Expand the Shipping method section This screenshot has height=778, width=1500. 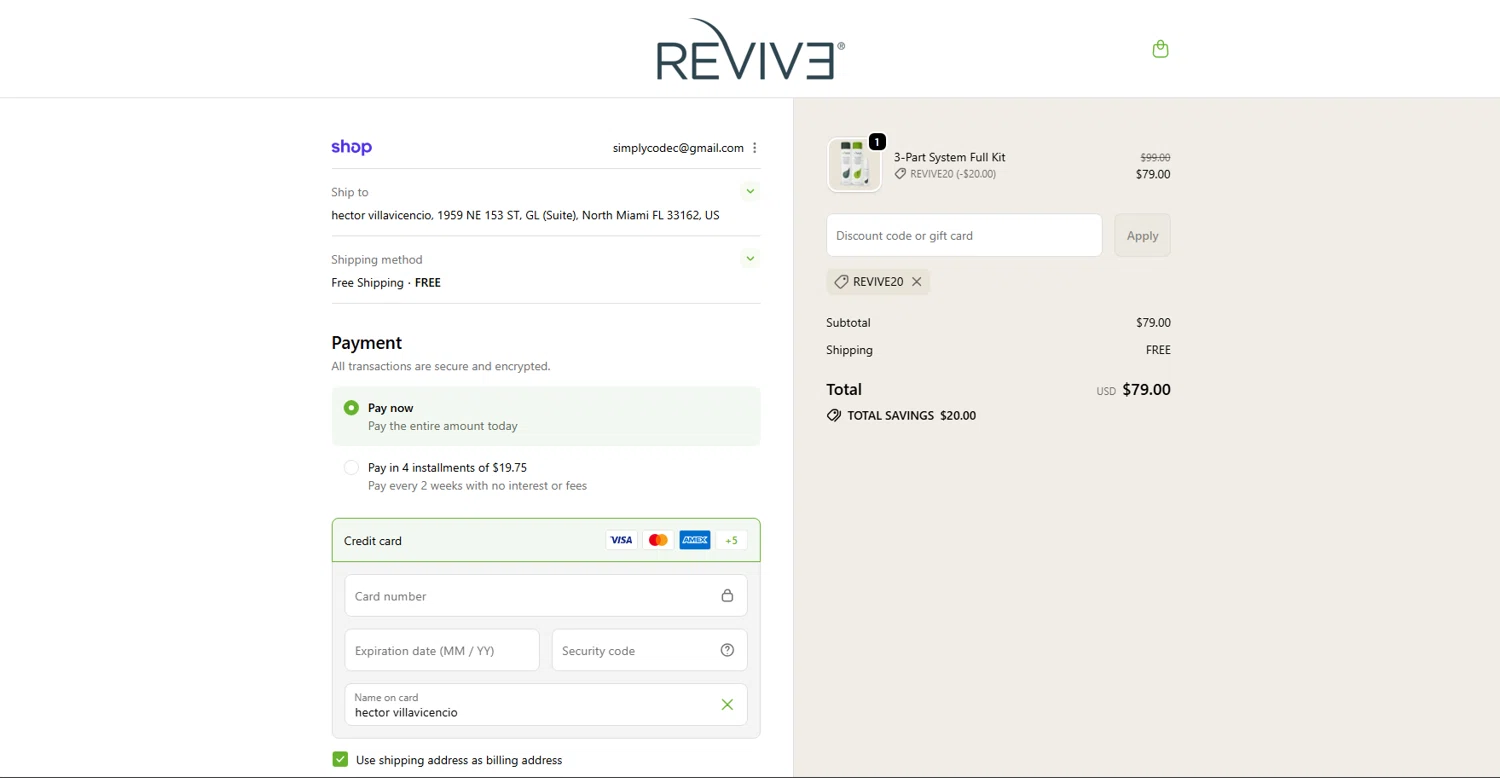click(x=750, y=258)
